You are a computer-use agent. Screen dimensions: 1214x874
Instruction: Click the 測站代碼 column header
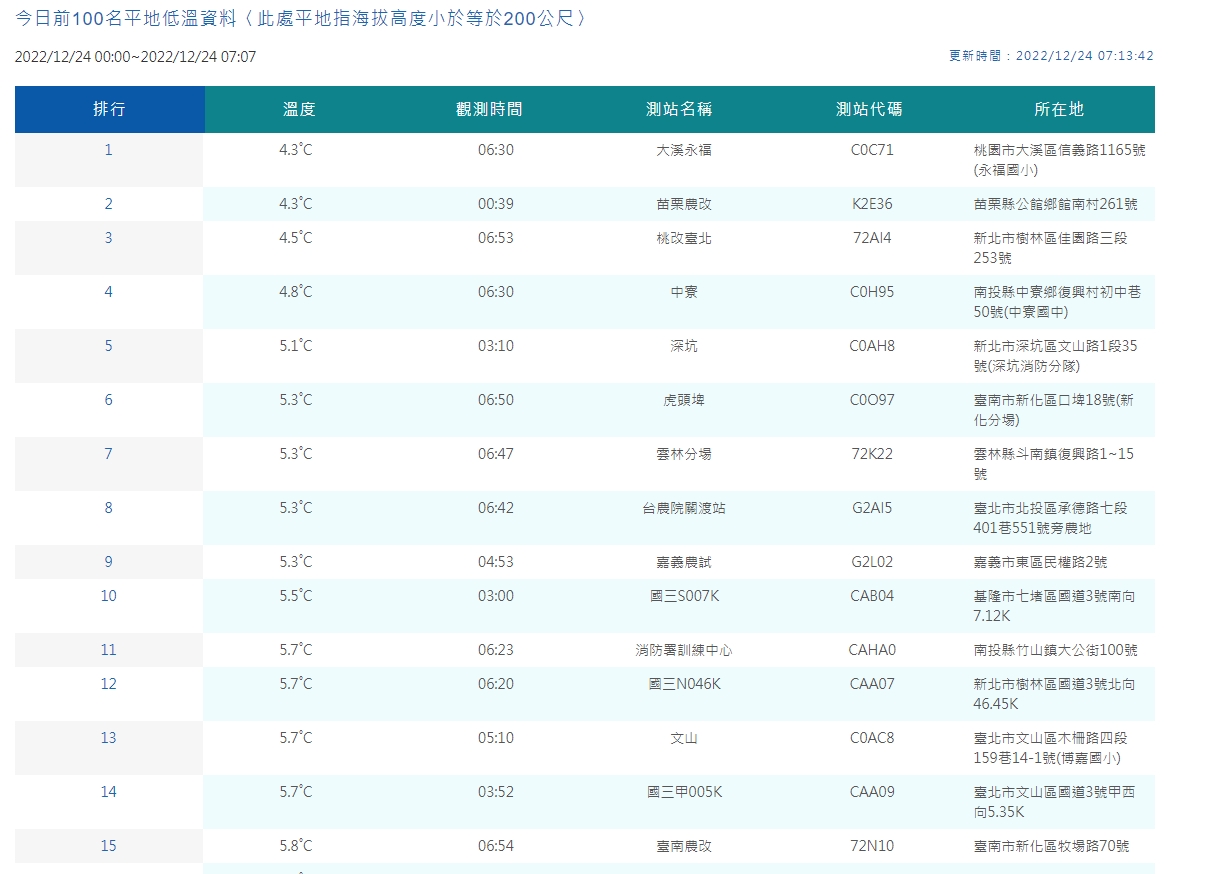pyautogui.click(x=869, y=109)
